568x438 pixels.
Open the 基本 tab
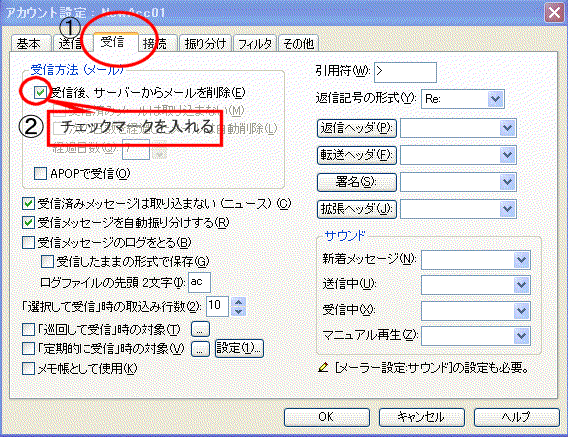point(30,43)
